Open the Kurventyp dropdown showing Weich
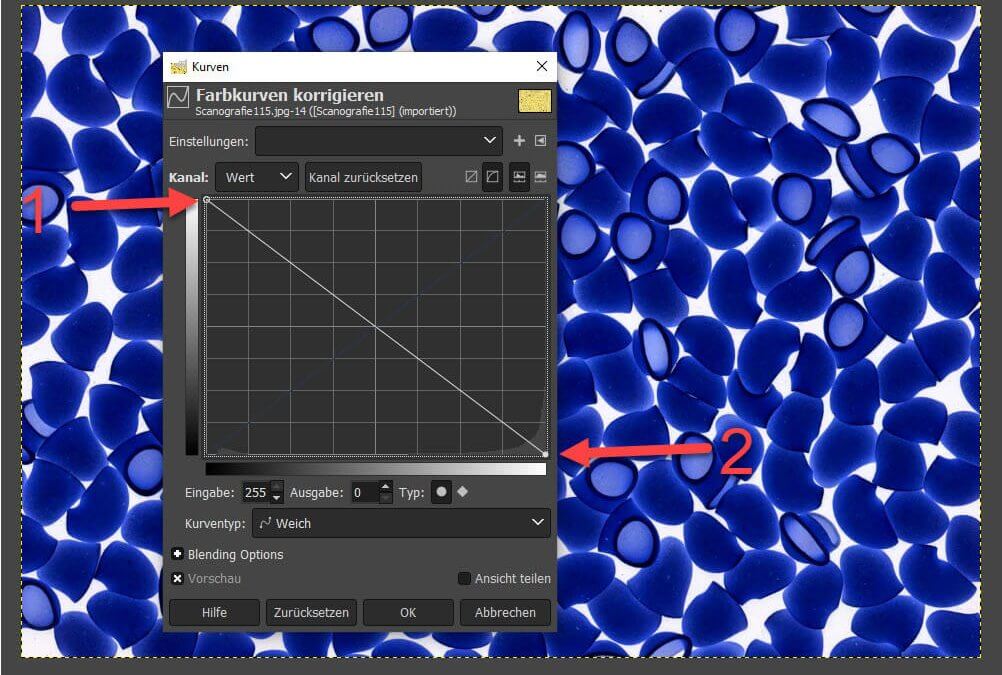This screenshot has height=675, width=1002. coord(400,522)
